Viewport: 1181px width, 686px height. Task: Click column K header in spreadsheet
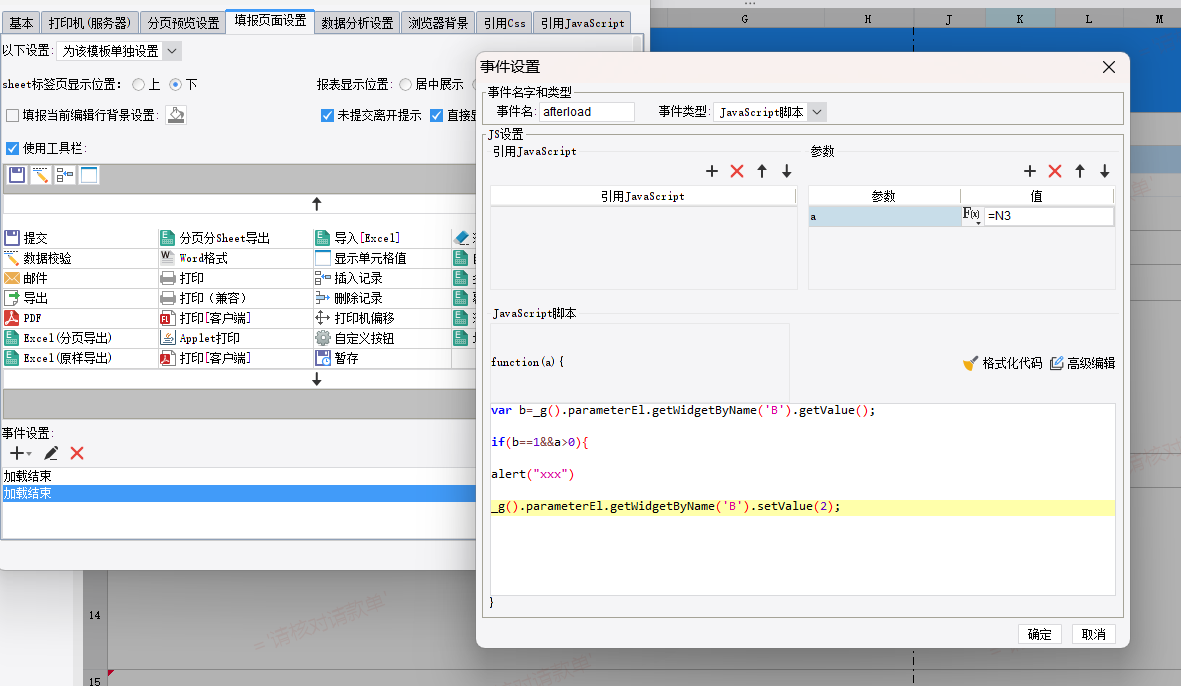point(1020,19)
